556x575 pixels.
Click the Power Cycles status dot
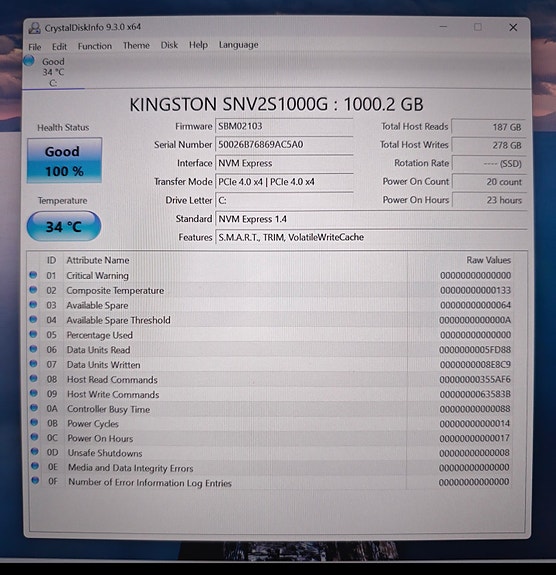(x=34, y=422)
